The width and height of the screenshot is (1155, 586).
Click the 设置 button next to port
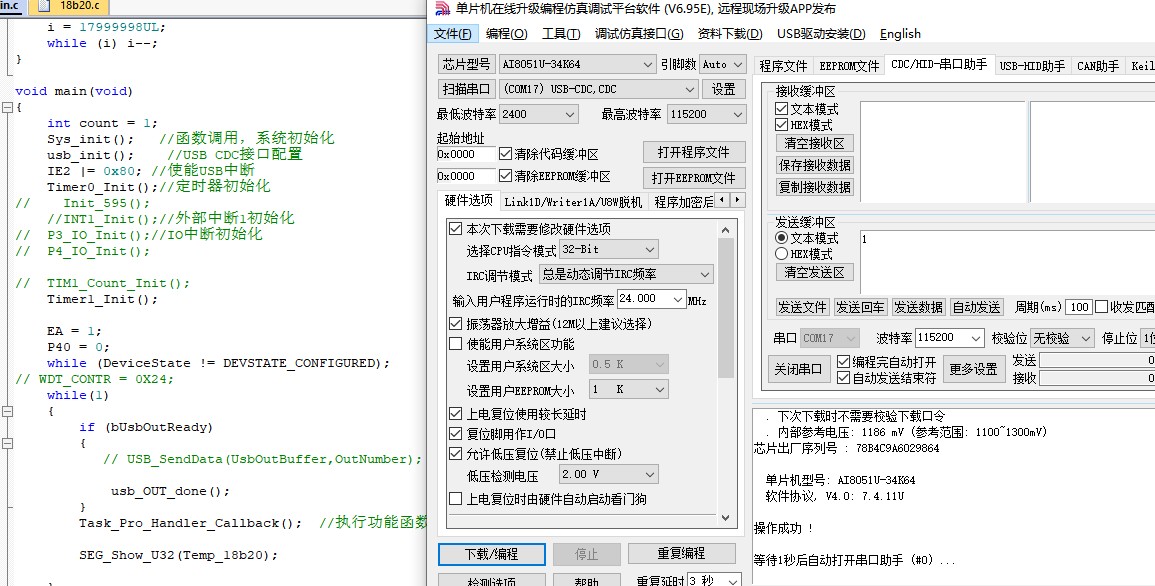point(723,89)
